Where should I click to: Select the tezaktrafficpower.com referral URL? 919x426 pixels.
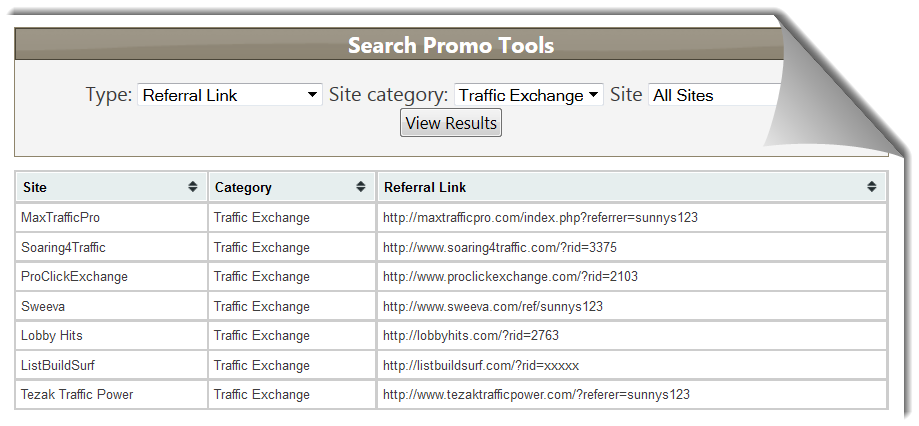[536, 394]
